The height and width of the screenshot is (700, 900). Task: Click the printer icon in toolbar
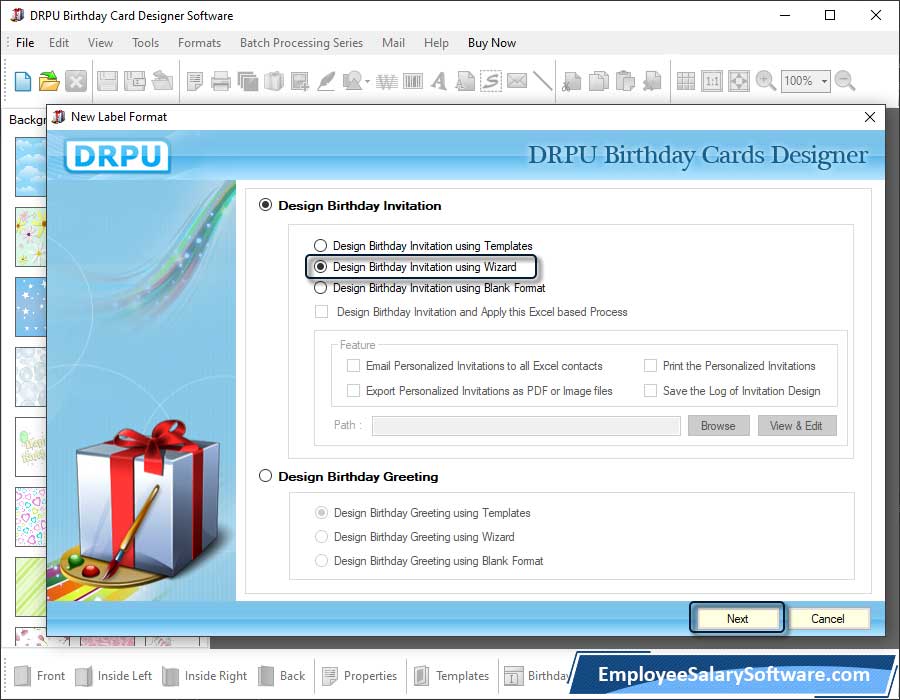[221, 81]
